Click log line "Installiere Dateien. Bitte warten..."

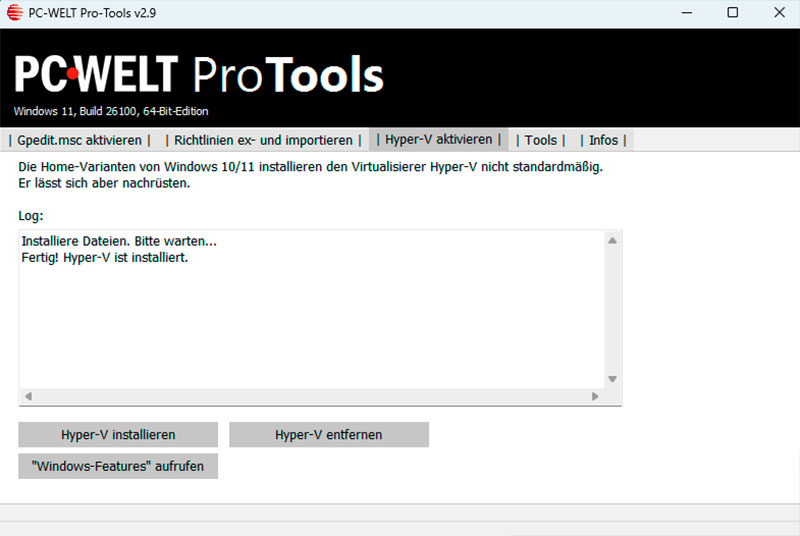[x=119, y=241]
